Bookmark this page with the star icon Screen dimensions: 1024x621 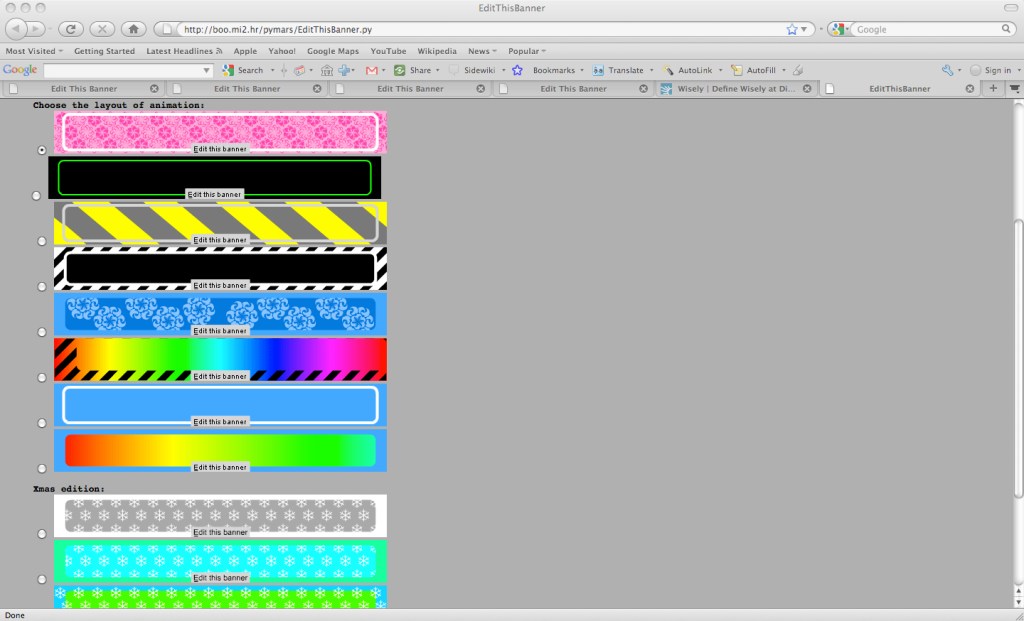(x=792, y=30)
